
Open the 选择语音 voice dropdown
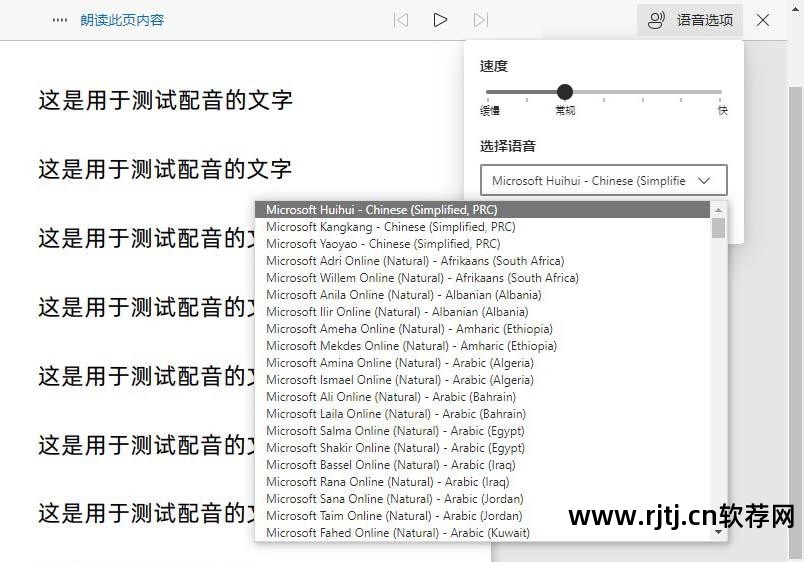[x=604, y=180]
